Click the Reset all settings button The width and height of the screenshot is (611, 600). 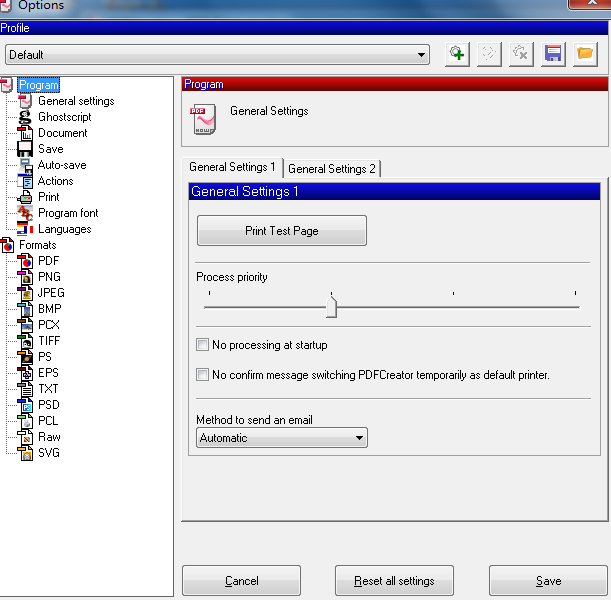point(394,581)
